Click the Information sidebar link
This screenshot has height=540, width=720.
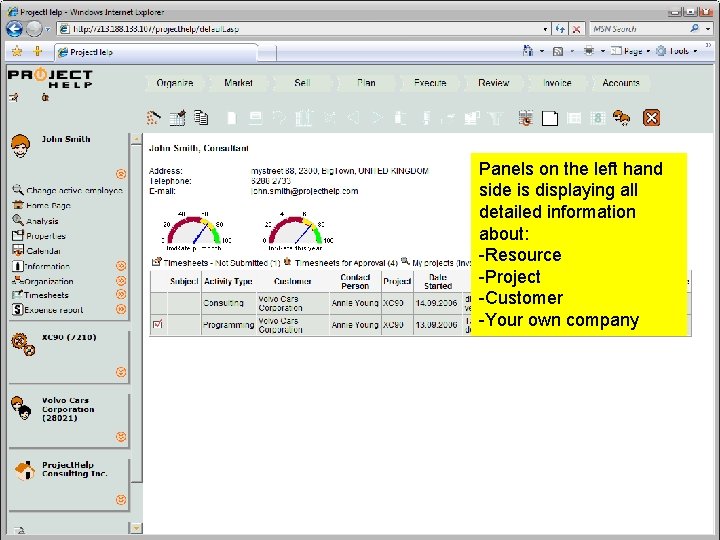coord(47,266)
